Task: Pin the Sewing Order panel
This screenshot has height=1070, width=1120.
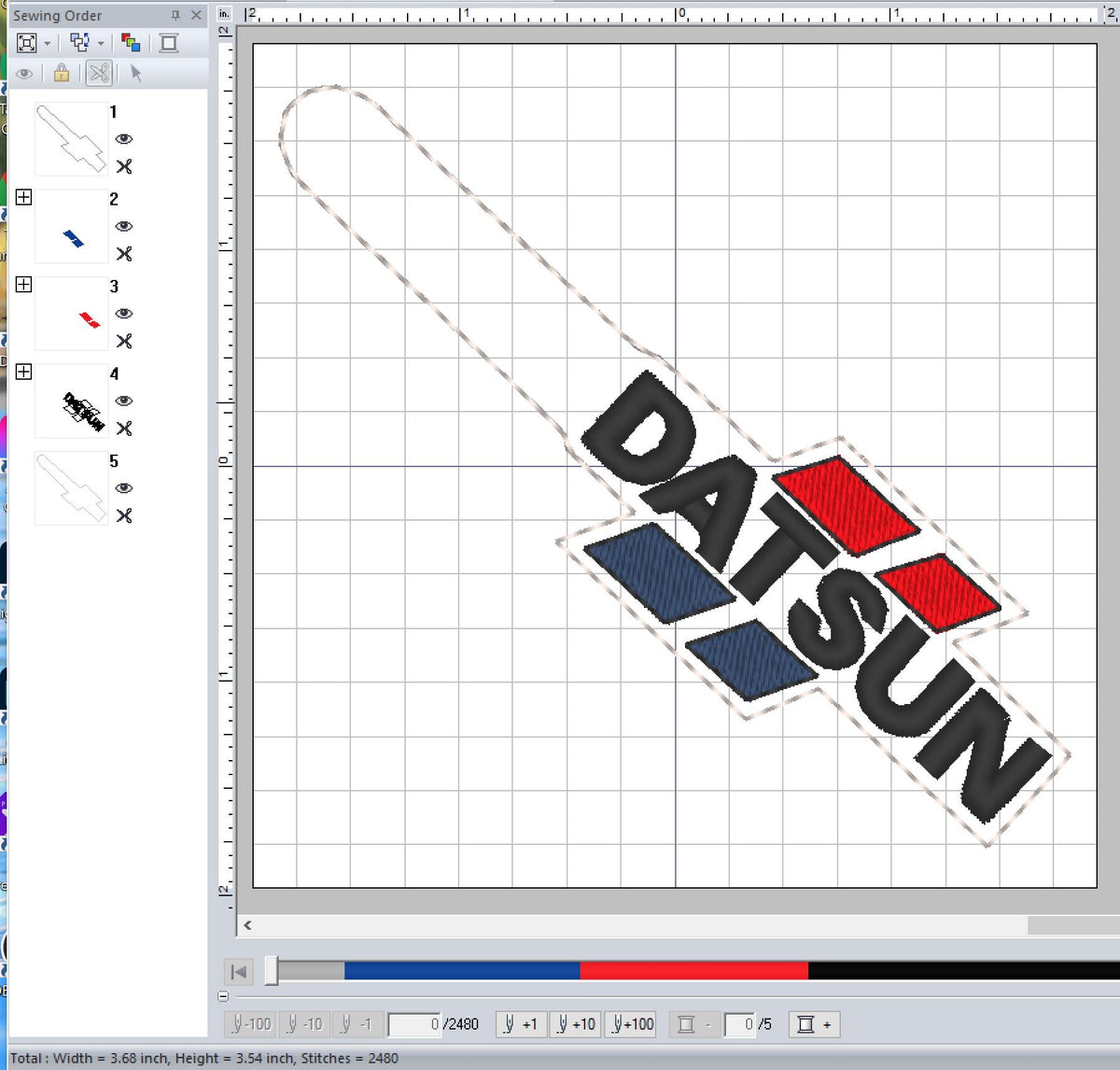Action: (x=175, y=16)
